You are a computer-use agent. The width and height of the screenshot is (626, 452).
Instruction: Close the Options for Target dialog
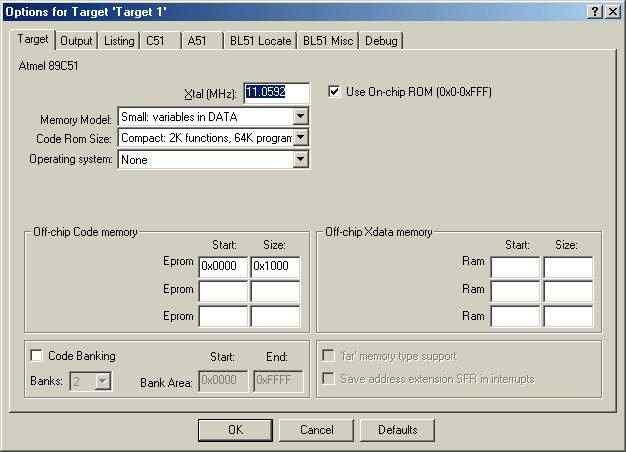coord(612,10)
